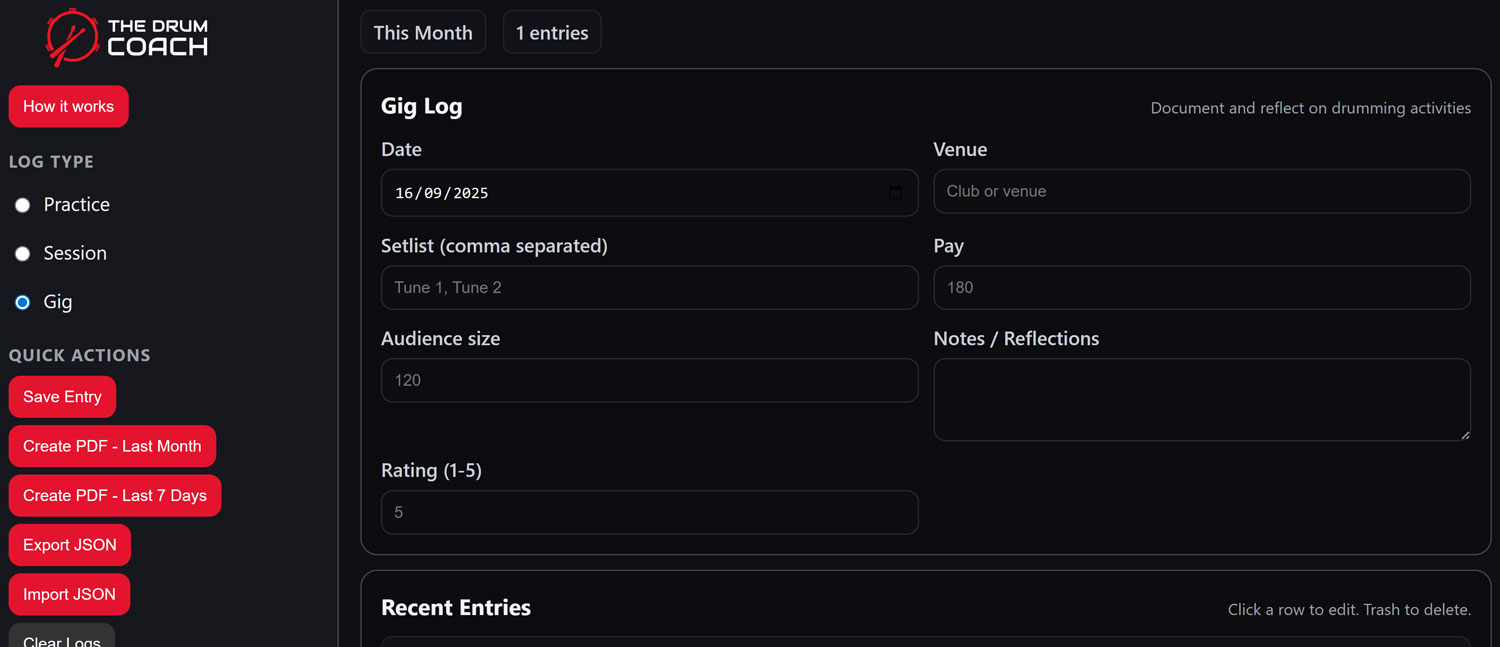This screenshot has height=647, width=1500.
Task: Click into the Setlist text field
Action: pyautogui.click(x=649, y=288)
